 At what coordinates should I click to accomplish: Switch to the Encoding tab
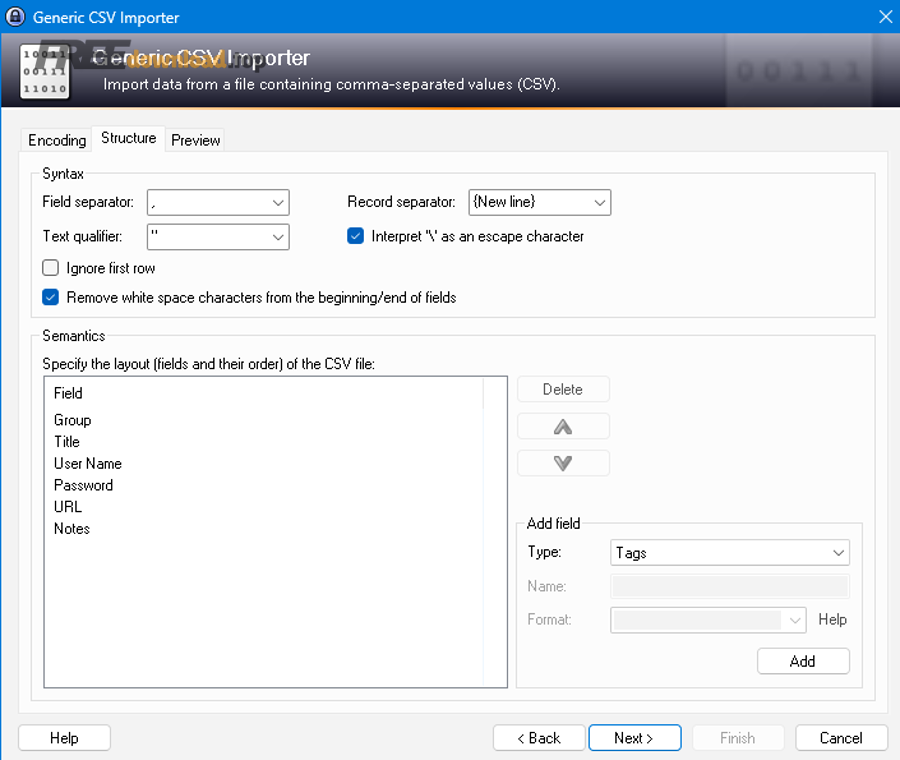click(57, 140)
